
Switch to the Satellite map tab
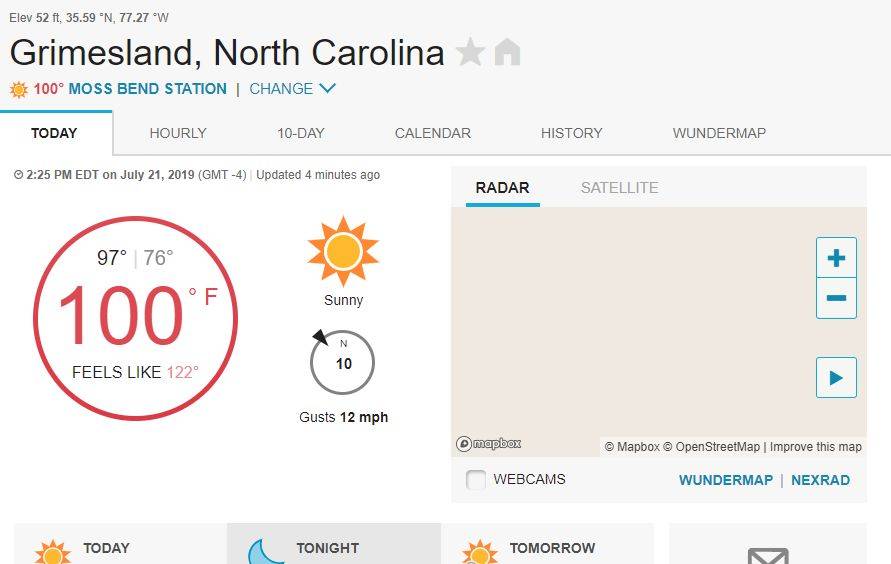click(x=619, y=188)
